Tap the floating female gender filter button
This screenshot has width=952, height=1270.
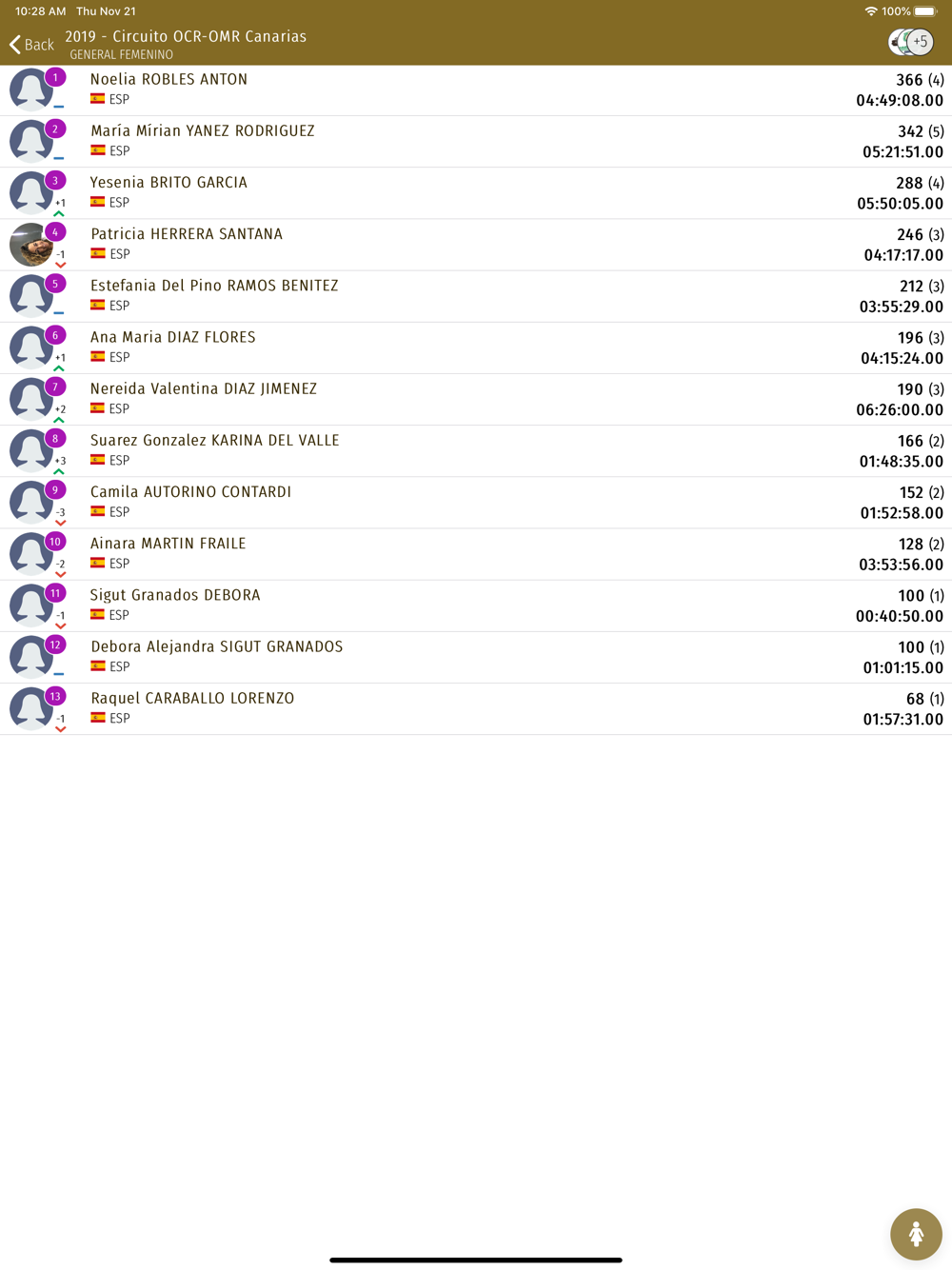[916, 1234]
